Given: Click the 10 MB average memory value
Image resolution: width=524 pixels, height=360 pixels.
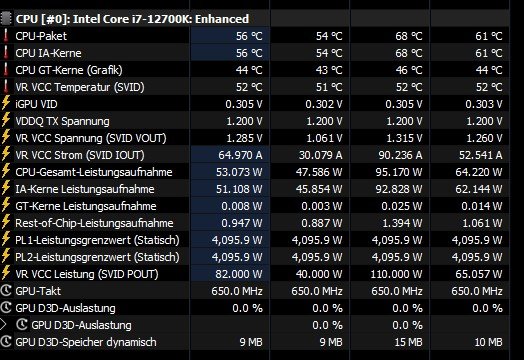Looking at the screenshot, I should coord(488,342).
